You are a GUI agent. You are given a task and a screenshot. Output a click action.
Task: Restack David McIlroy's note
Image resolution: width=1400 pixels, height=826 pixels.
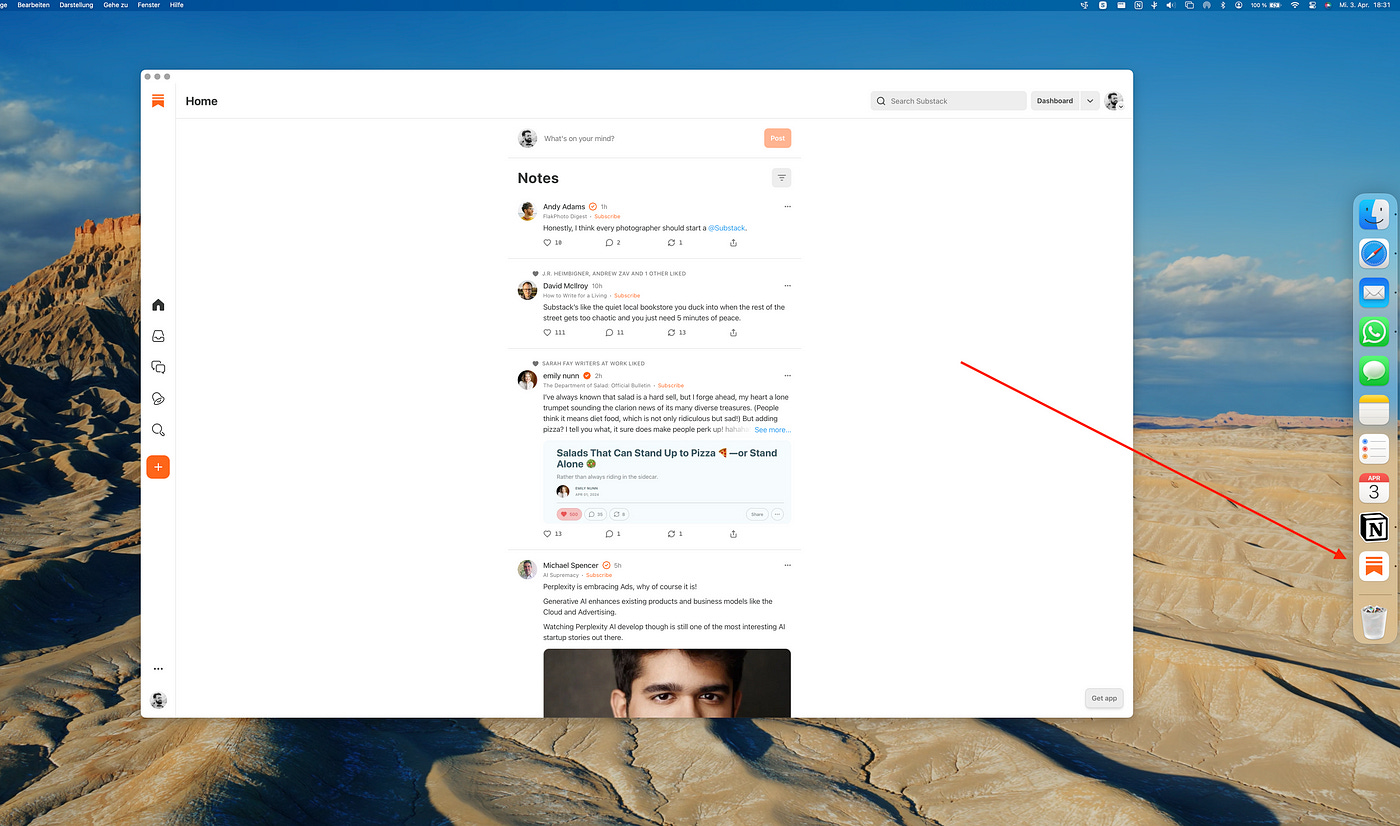(x=672, y=332)
